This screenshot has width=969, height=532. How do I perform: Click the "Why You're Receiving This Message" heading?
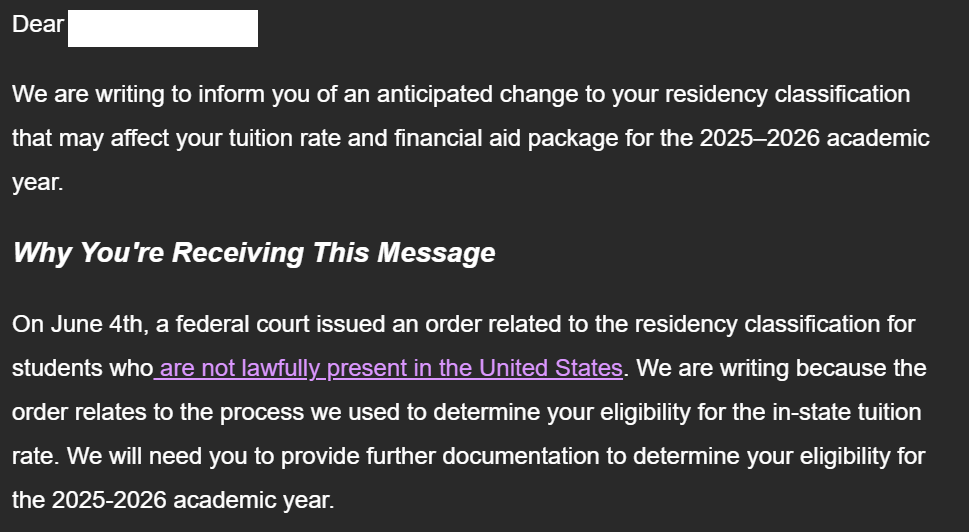point(253,253)
